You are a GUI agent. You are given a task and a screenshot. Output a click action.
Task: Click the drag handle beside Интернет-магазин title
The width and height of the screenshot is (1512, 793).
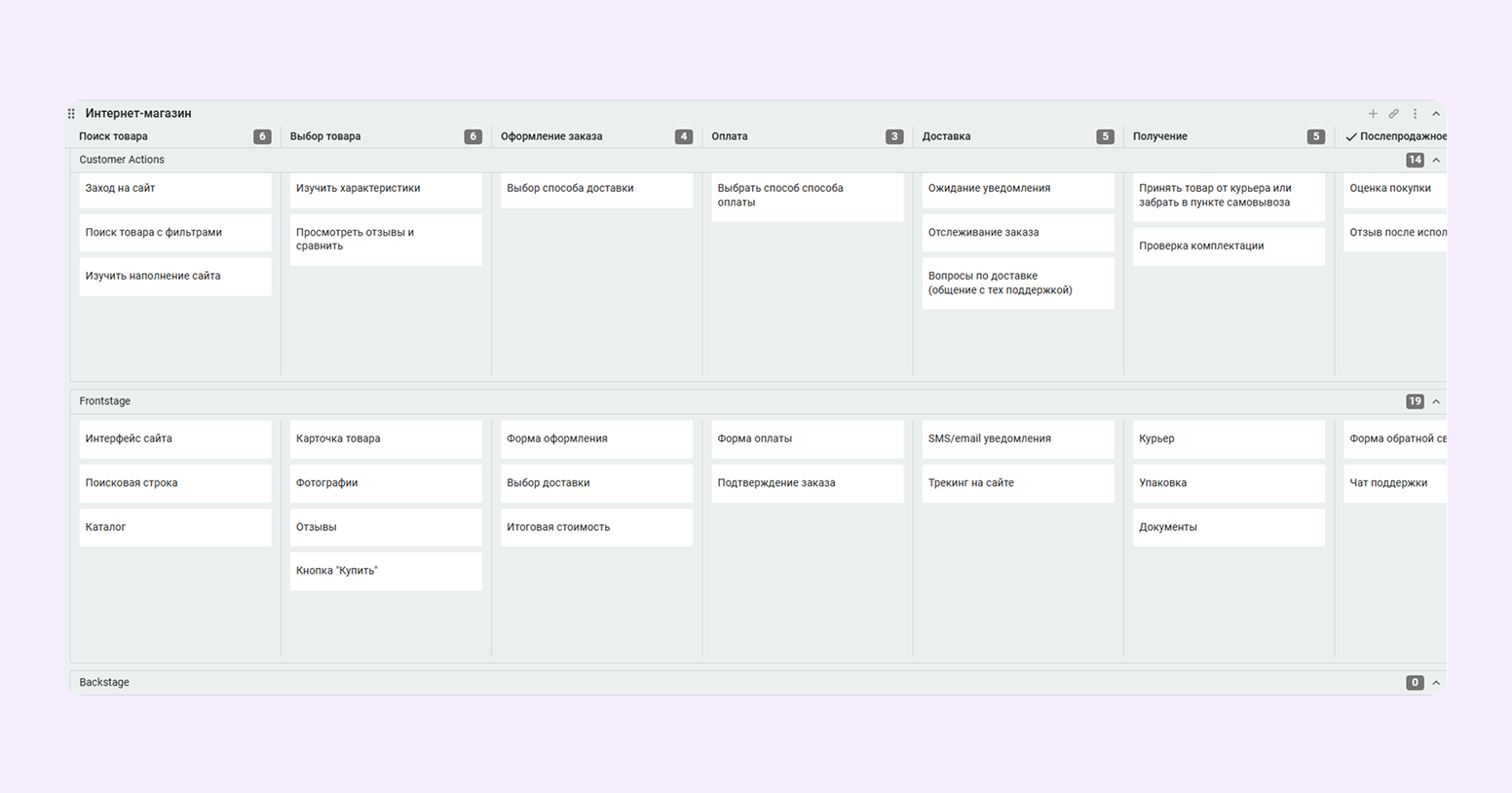71,114
